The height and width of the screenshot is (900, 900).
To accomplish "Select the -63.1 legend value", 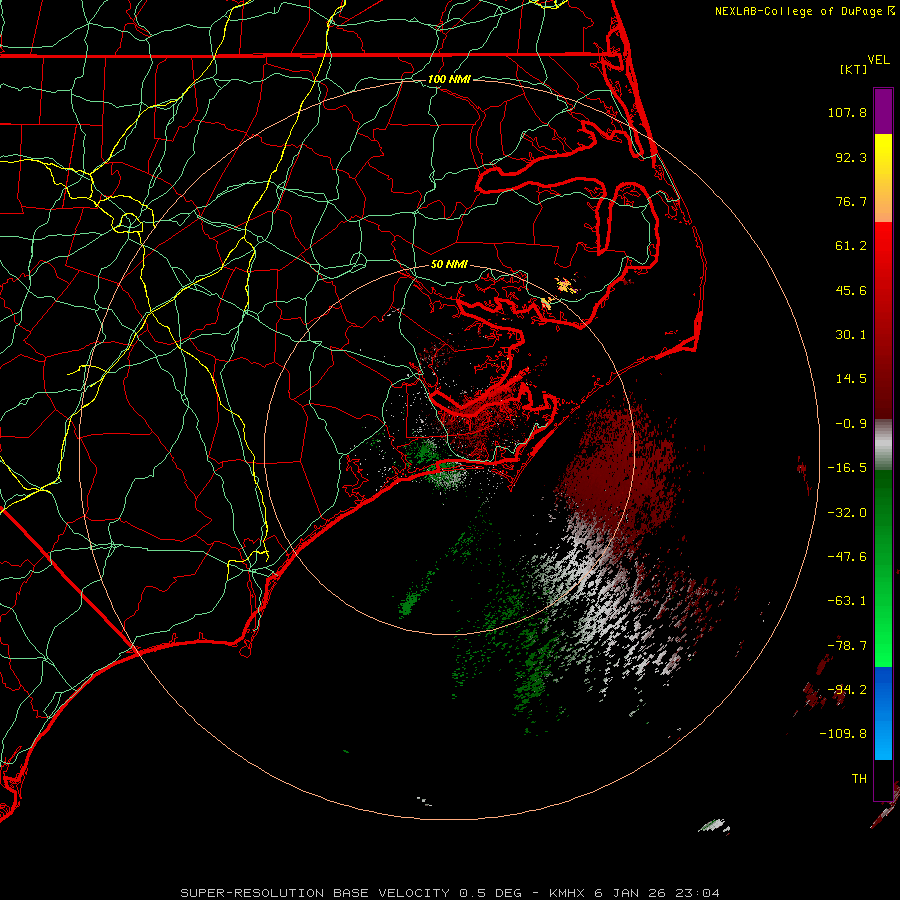I will 847,601.
